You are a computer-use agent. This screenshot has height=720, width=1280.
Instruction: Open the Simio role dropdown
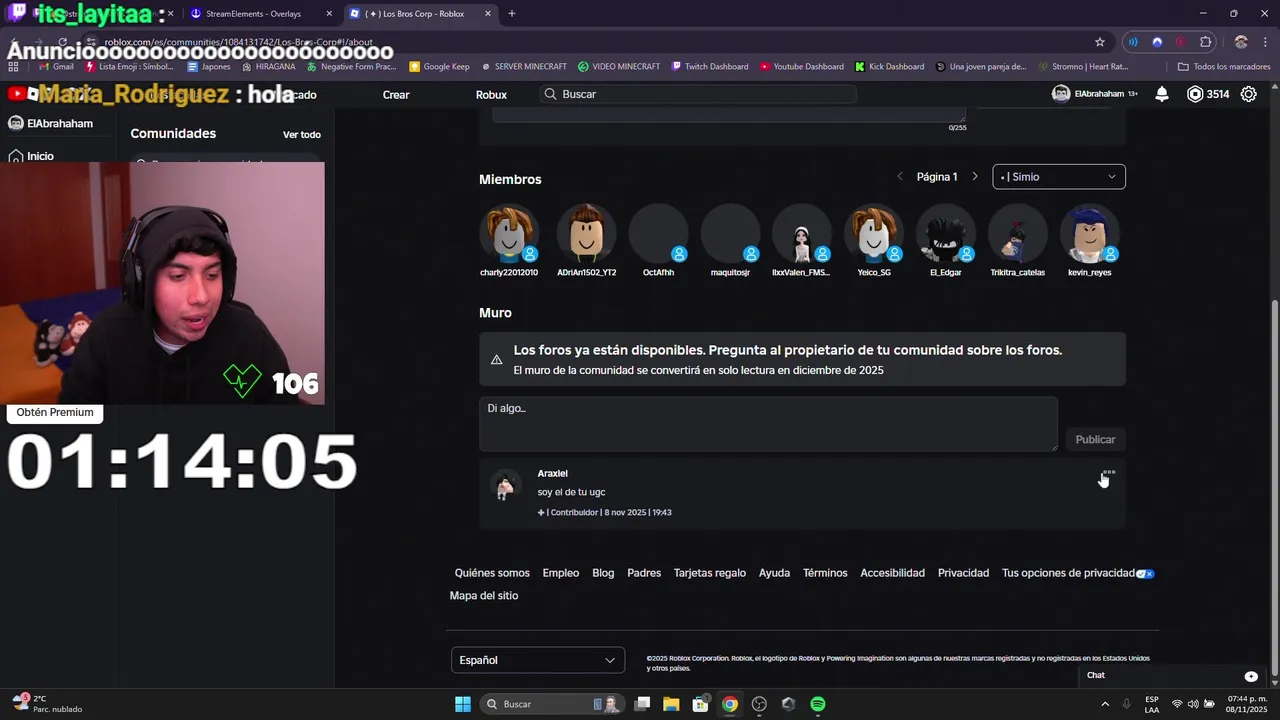tap(1059, 177)
